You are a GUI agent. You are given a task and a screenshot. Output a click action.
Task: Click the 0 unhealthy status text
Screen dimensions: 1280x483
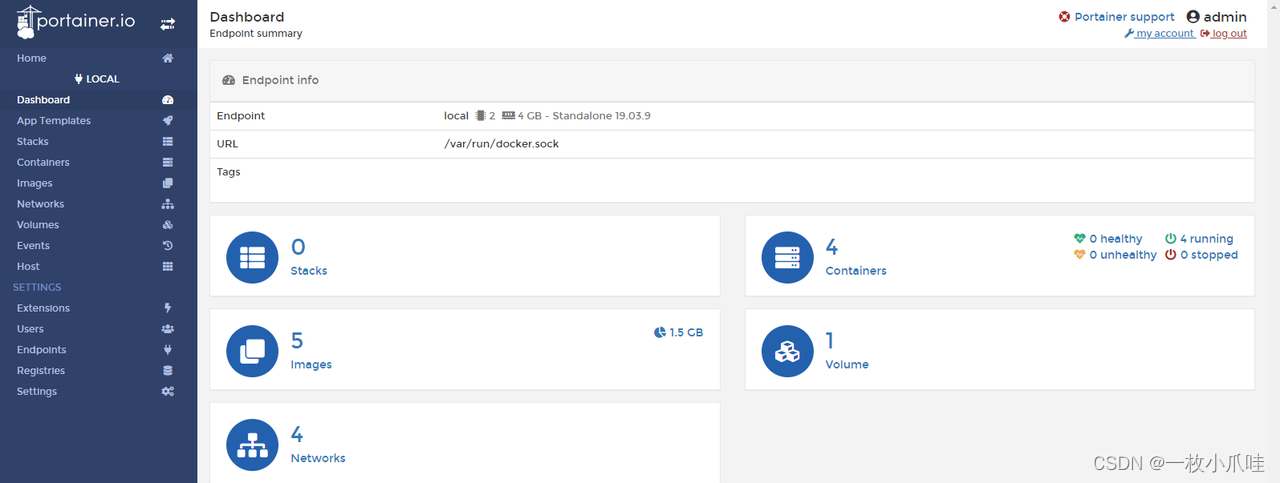pyautogui.click(x=1123, y=255)
